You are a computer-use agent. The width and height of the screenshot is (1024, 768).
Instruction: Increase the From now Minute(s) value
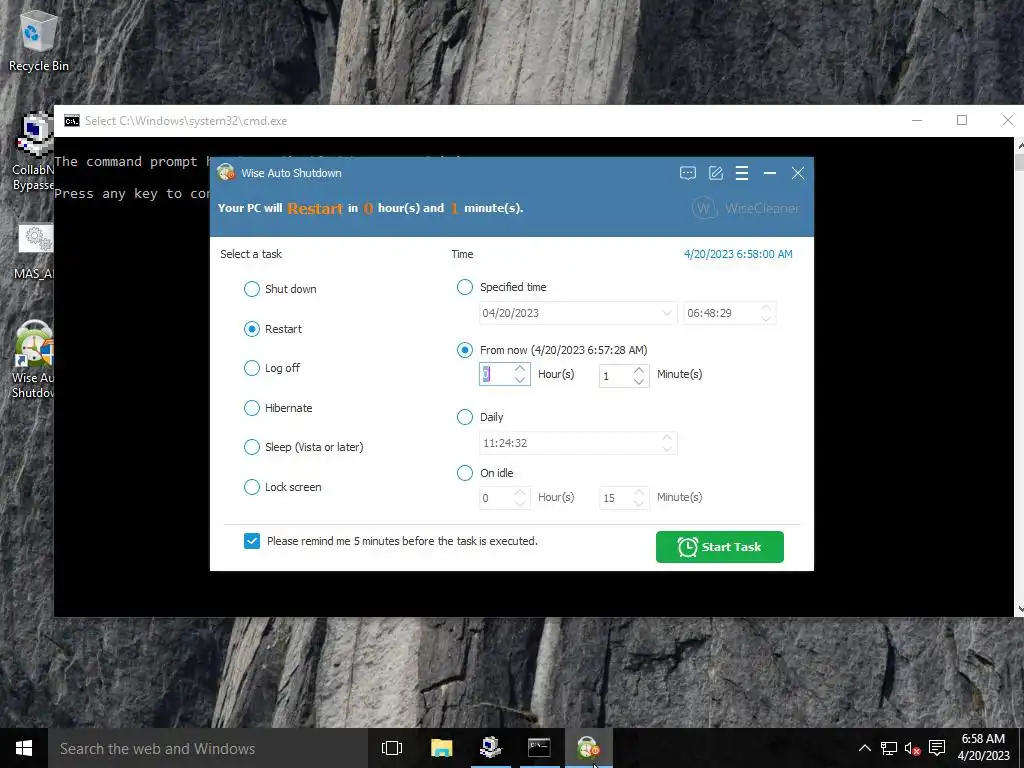pos(639,370)
